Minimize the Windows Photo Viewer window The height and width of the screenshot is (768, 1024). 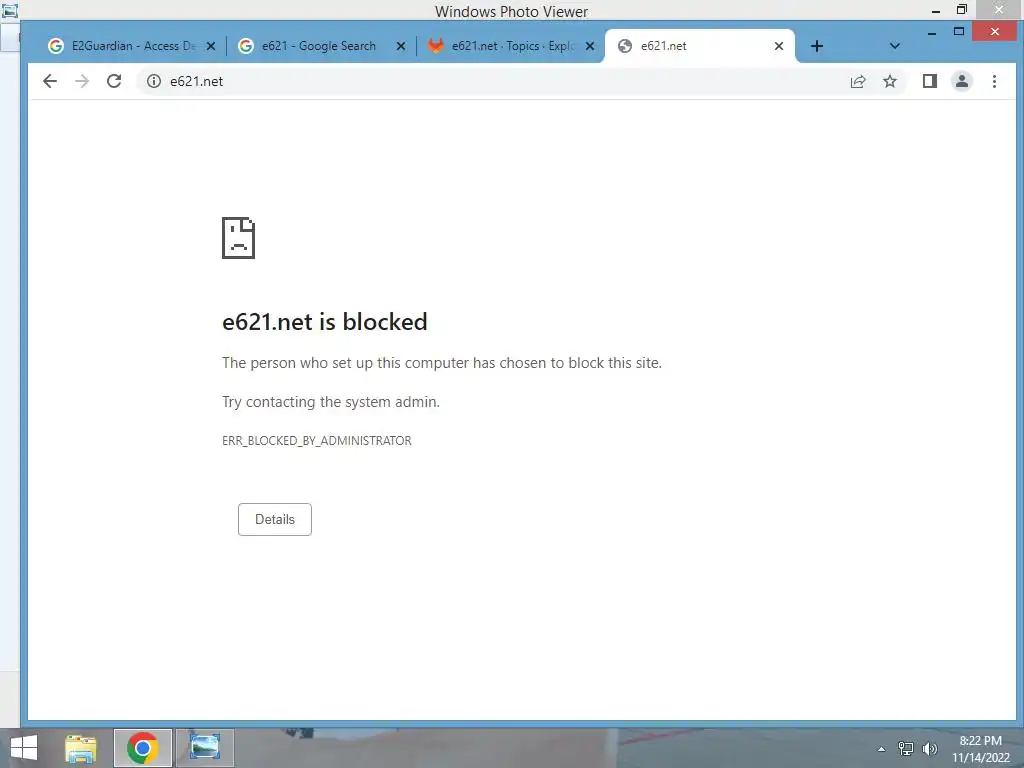(935, 11)
